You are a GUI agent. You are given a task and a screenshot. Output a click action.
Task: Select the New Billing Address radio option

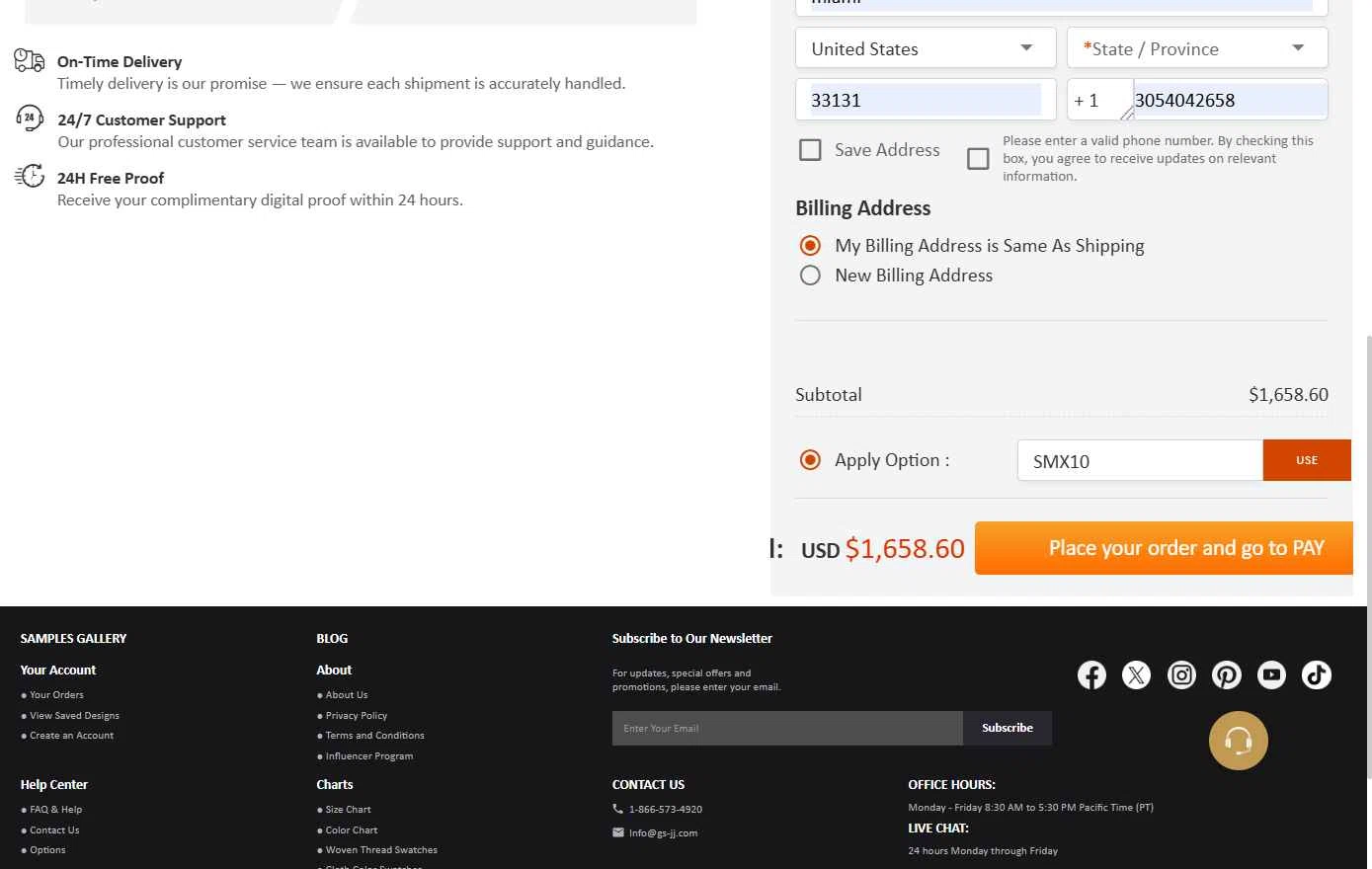810,276
